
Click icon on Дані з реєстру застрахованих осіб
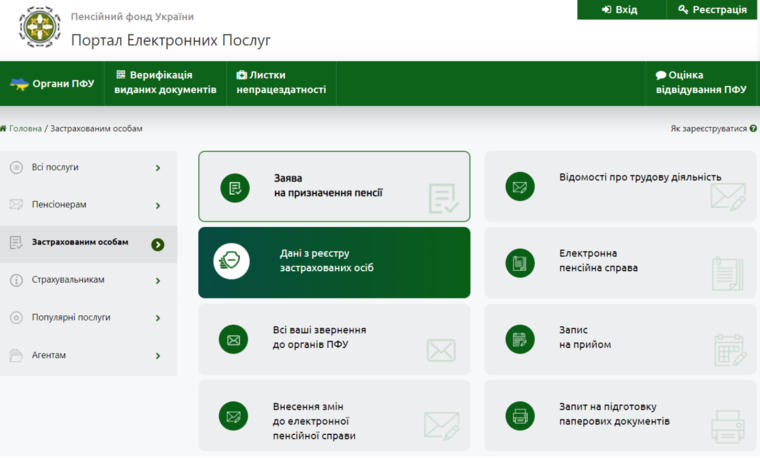tap(233, 262)
